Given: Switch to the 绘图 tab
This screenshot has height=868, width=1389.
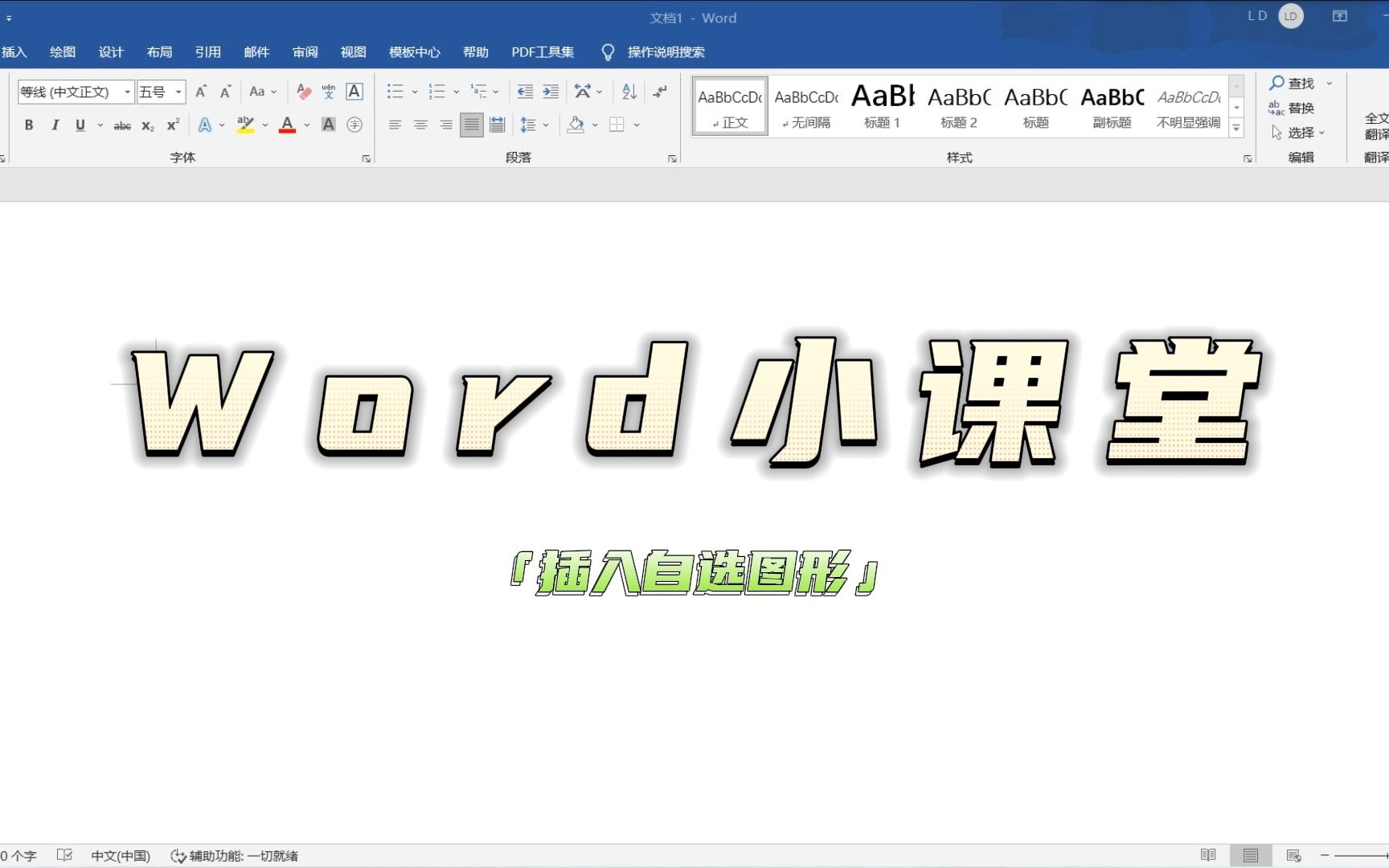Looking at the screenshot, I should 63,52.
